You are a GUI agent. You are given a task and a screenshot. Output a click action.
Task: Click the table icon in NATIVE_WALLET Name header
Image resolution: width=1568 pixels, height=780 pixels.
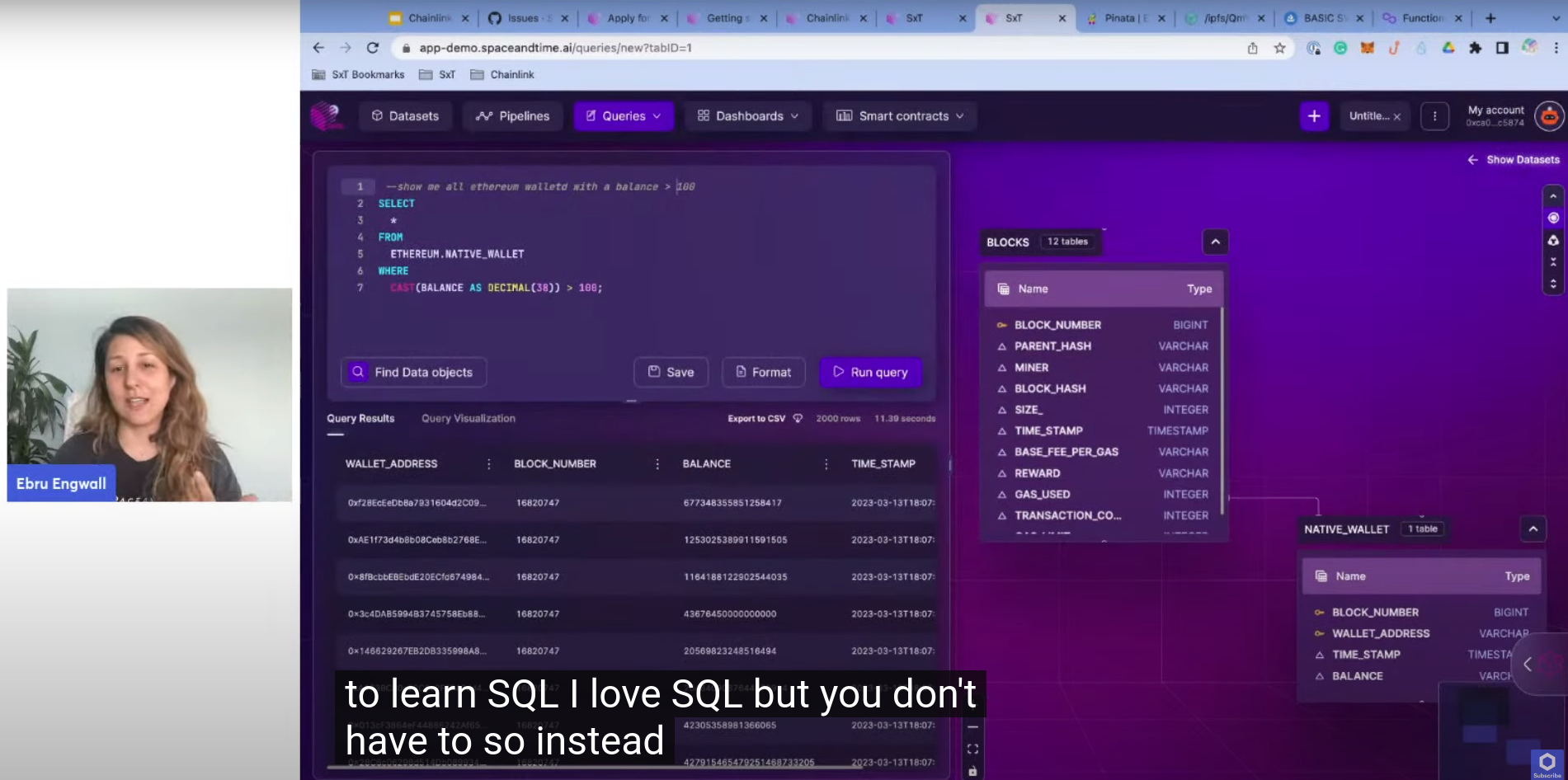click(1321, 576)
